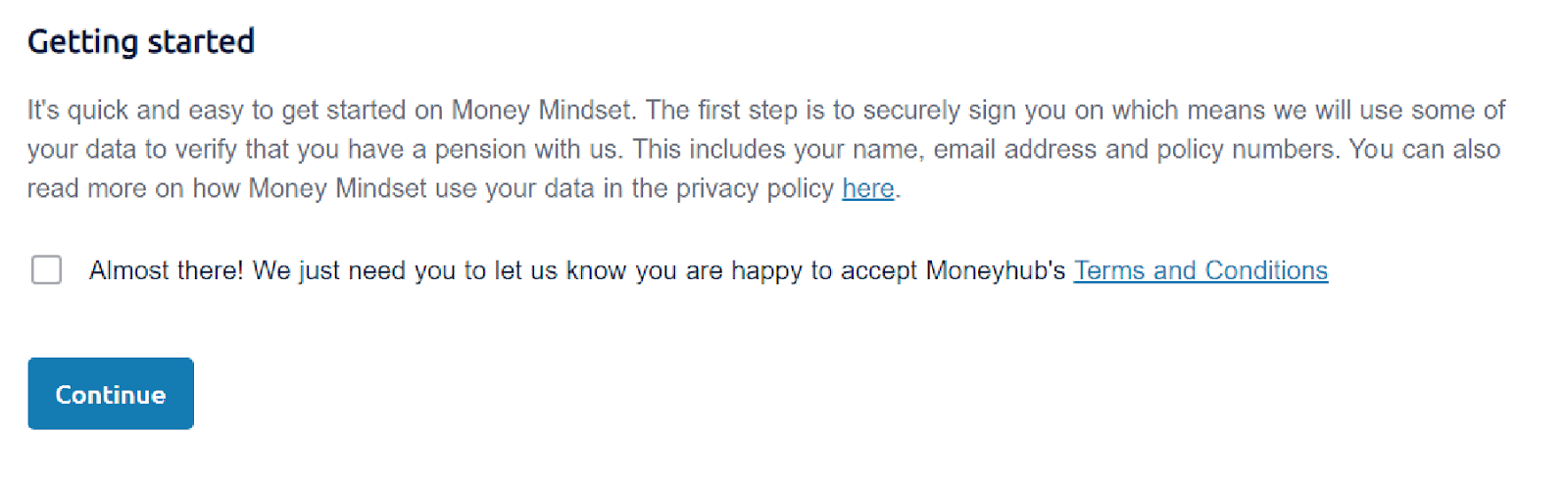Open the privacy policy "here" link
The height and width of the screenshot is (482, 1568).
click(x=868, y=188)
